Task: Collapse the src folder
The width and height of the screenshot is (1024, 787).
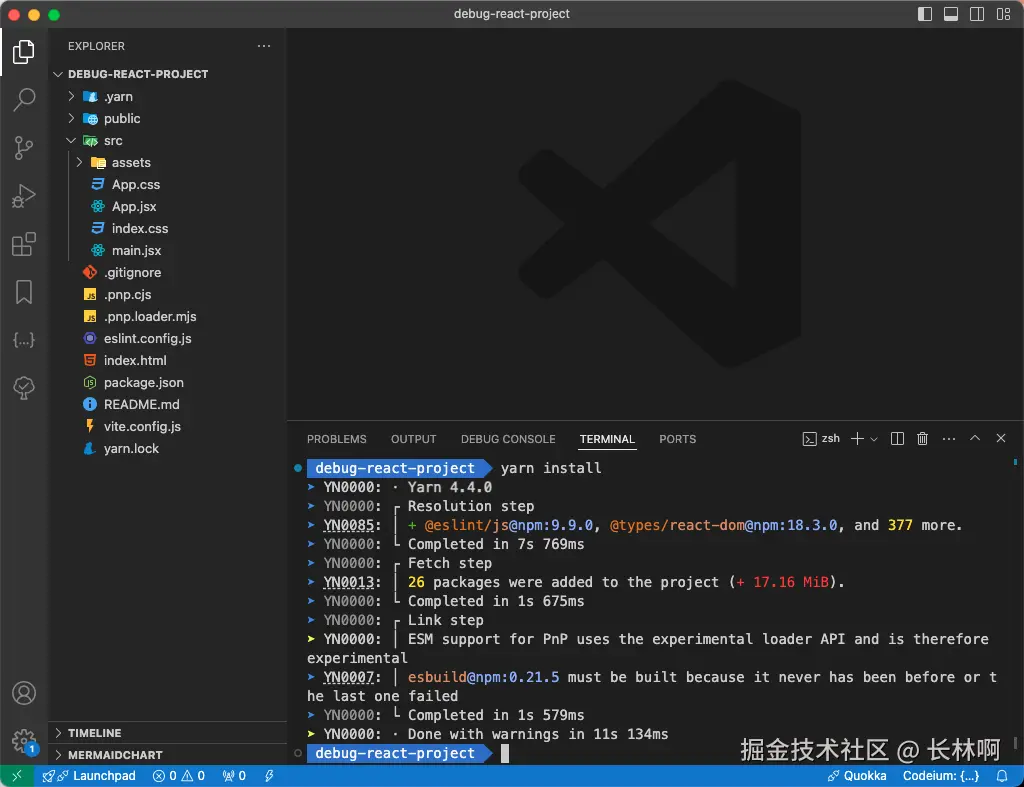Action: click(x=71, y=140)
